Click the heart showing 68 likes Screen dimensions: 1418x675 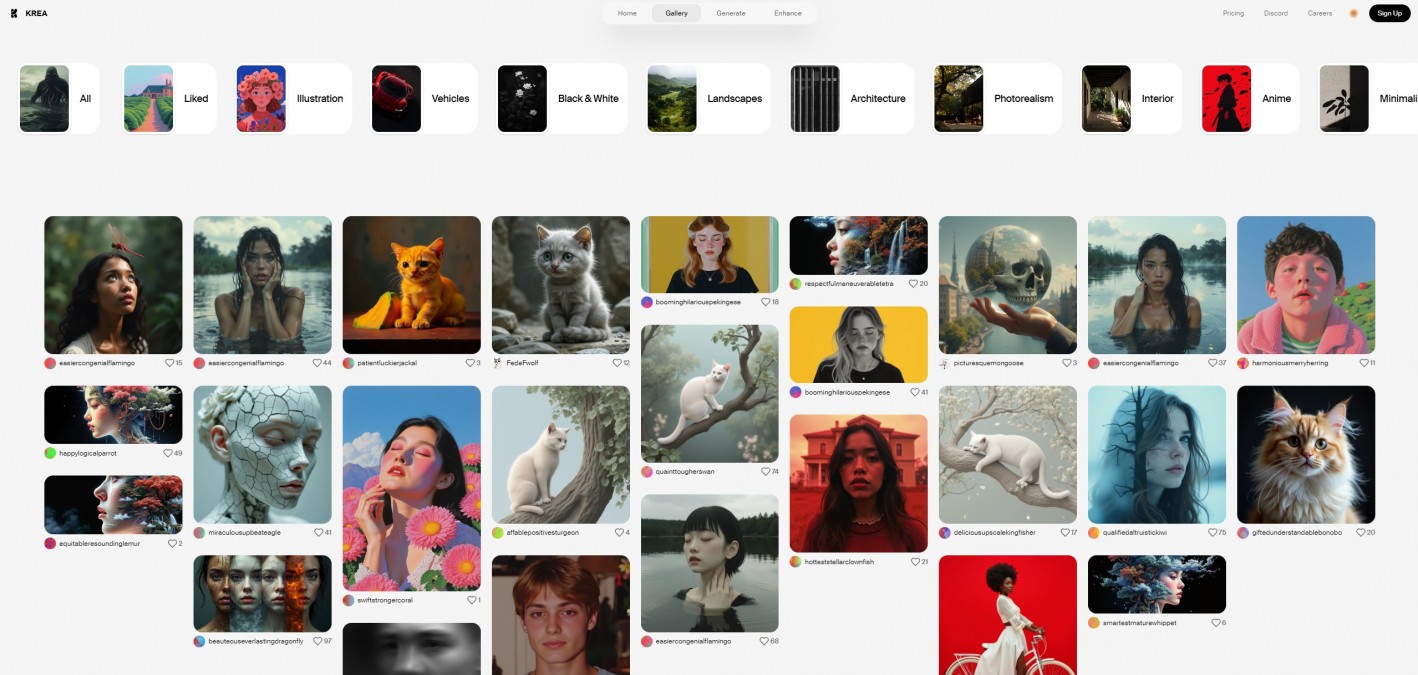[x=765, y=641]
